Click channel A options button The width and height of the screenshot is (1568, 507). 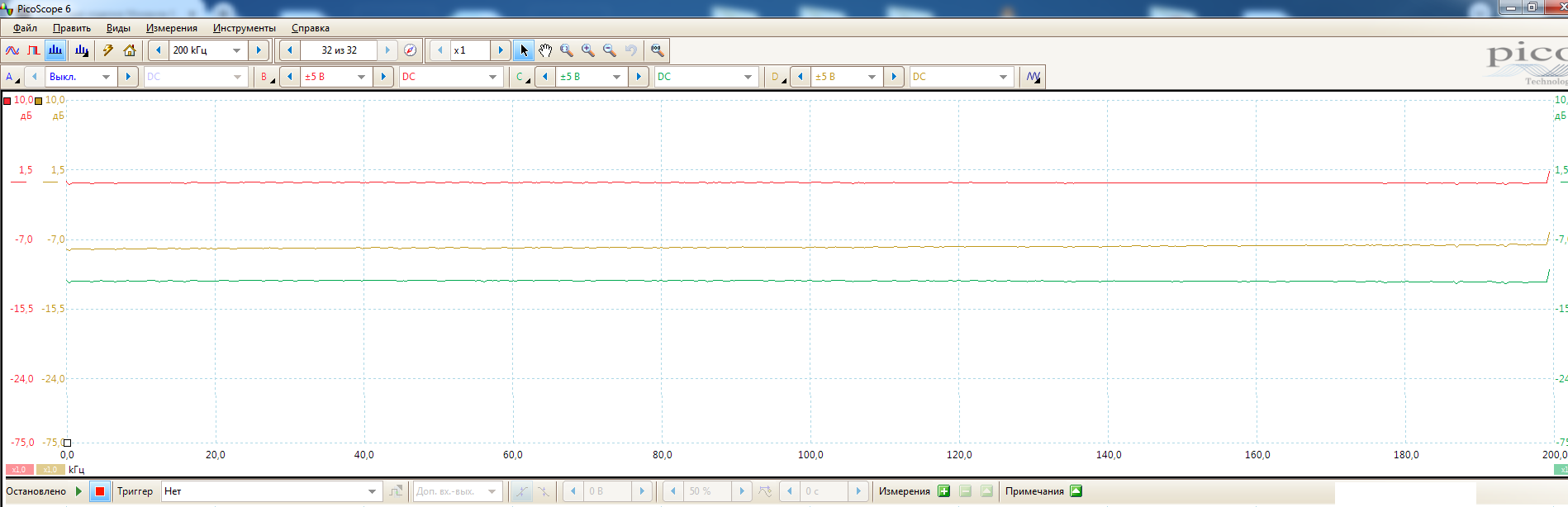click(12, 77)
